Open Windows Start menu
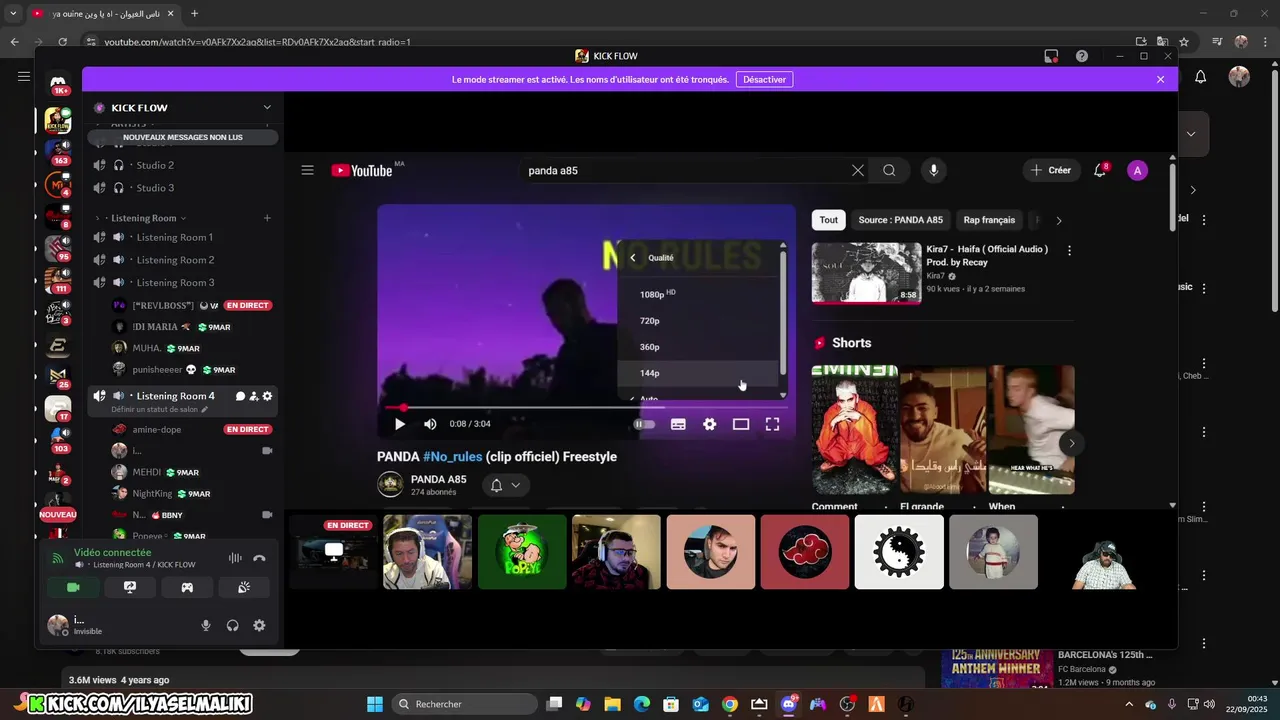The height and width of the screenshot is (720, 1280). coord(375,704)
